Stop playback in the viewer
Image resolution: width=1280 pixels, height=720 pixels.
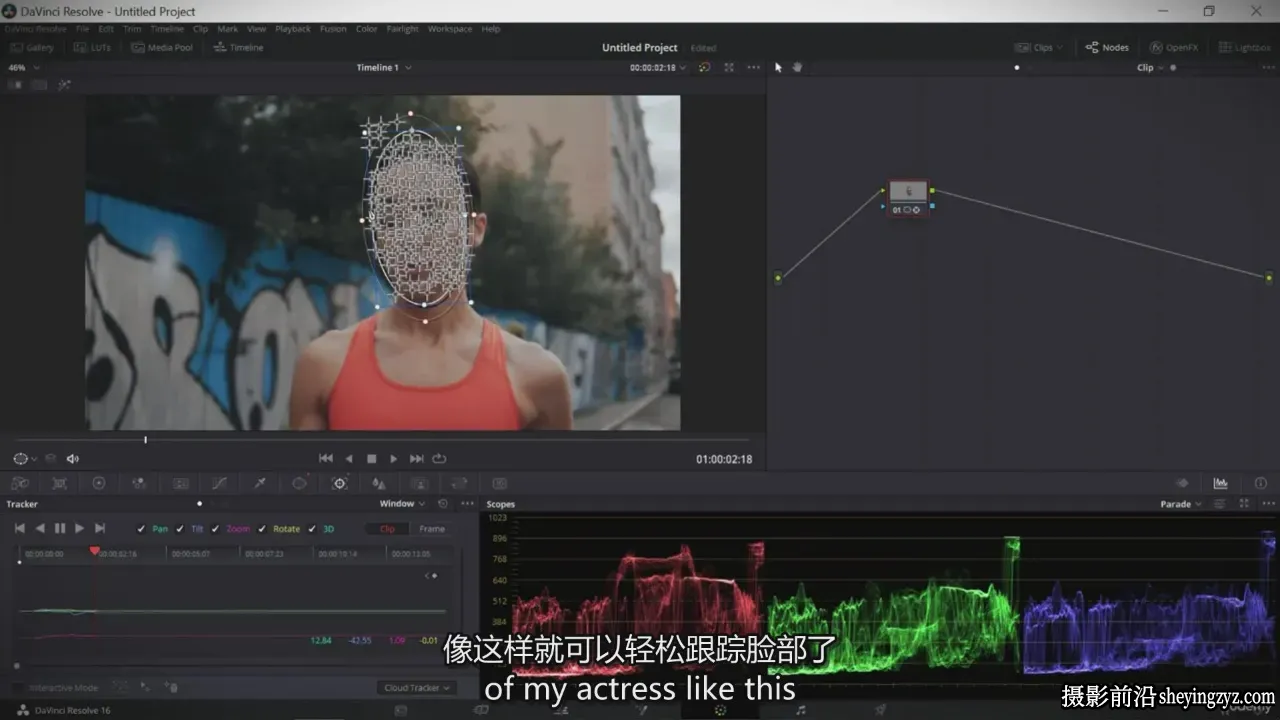371,459
